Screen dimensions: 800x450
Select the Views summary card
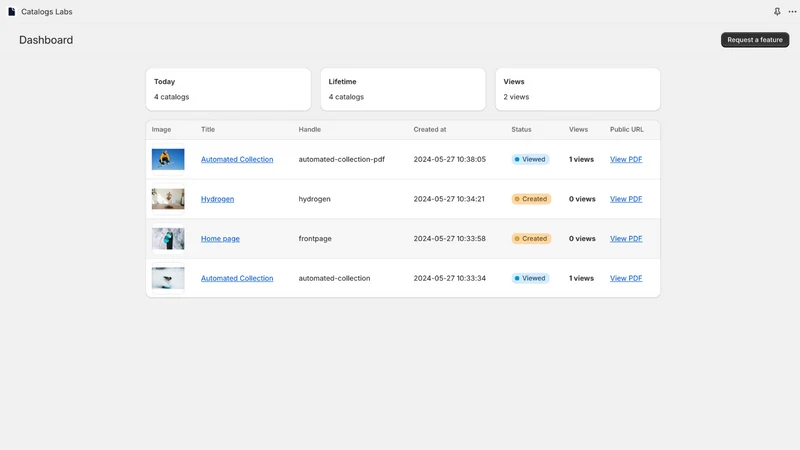coord(578,89)
